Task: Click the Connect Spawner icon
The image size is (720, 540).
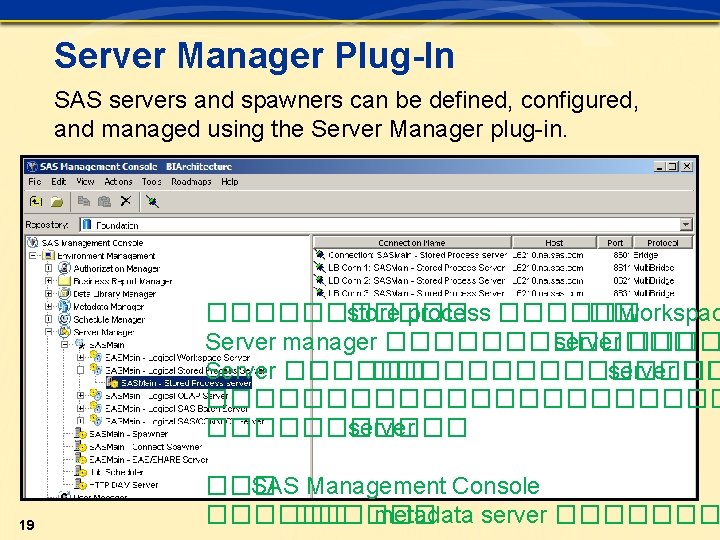Action: (x=81, y=446)
